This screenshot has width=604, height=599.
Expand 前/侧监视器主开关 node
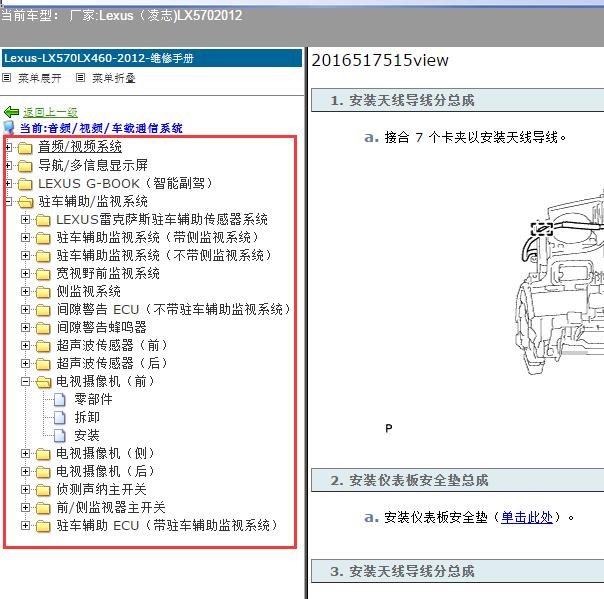coord(25,507)
